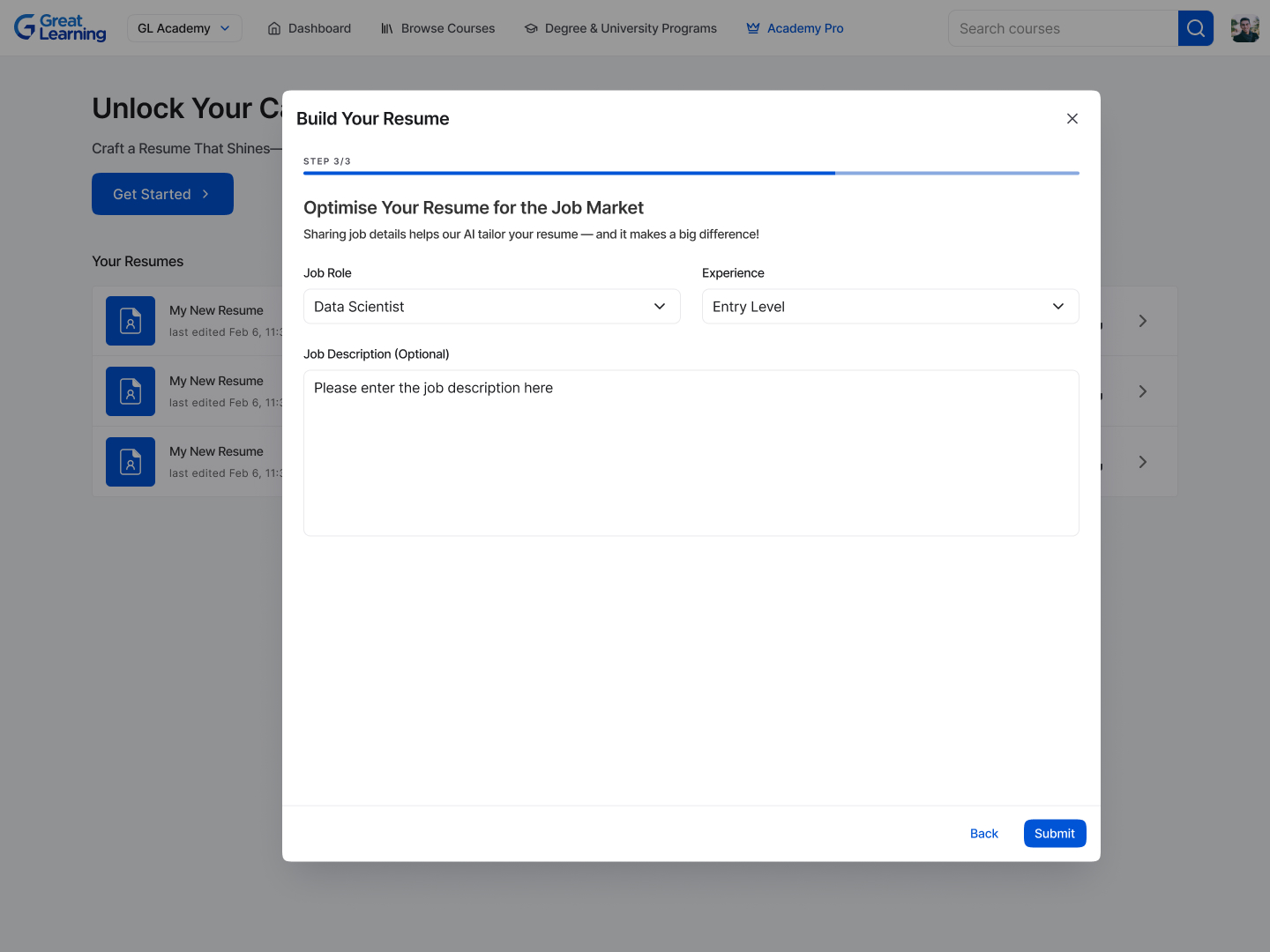1270x952 pixels.
Task: Open first resume using its right chevron
Action: [1142, 321]
